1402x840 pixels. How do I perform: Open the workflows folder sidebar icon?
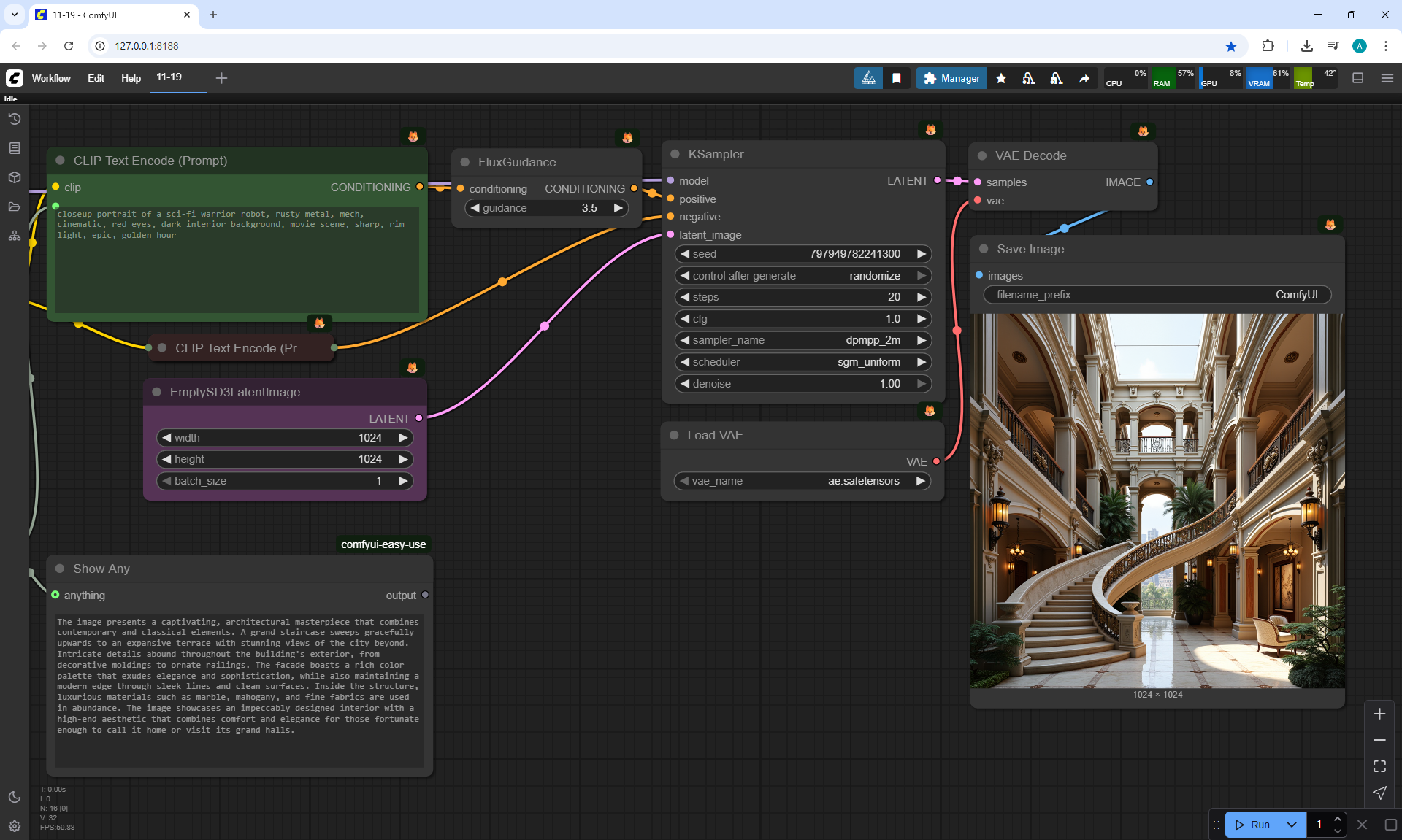tap(15, 207)
